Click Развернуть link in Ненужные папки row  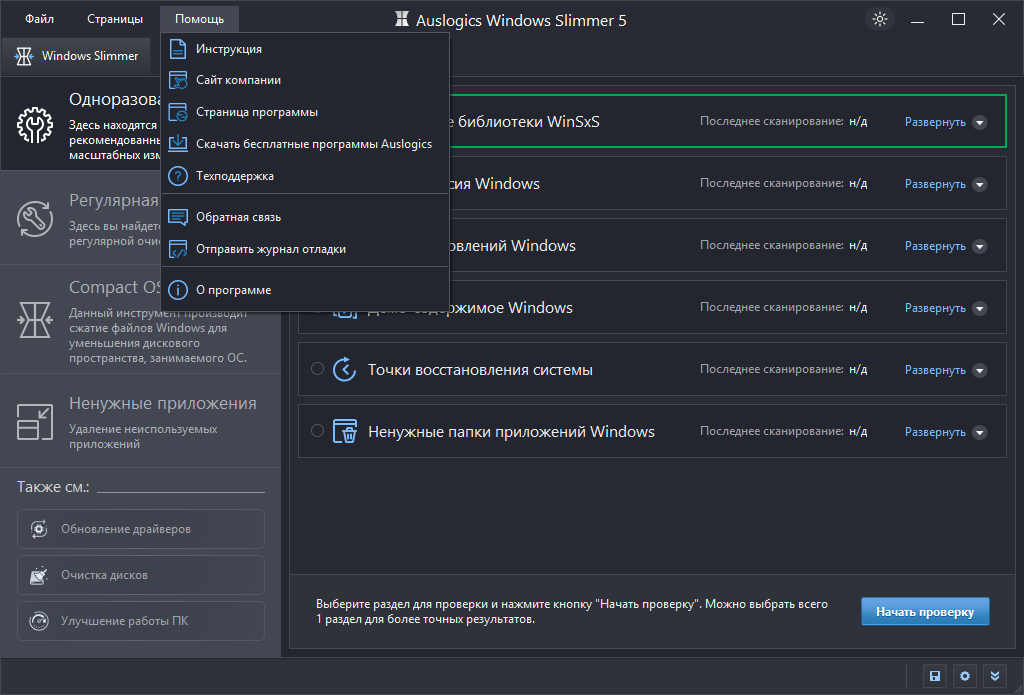[935, 432]
